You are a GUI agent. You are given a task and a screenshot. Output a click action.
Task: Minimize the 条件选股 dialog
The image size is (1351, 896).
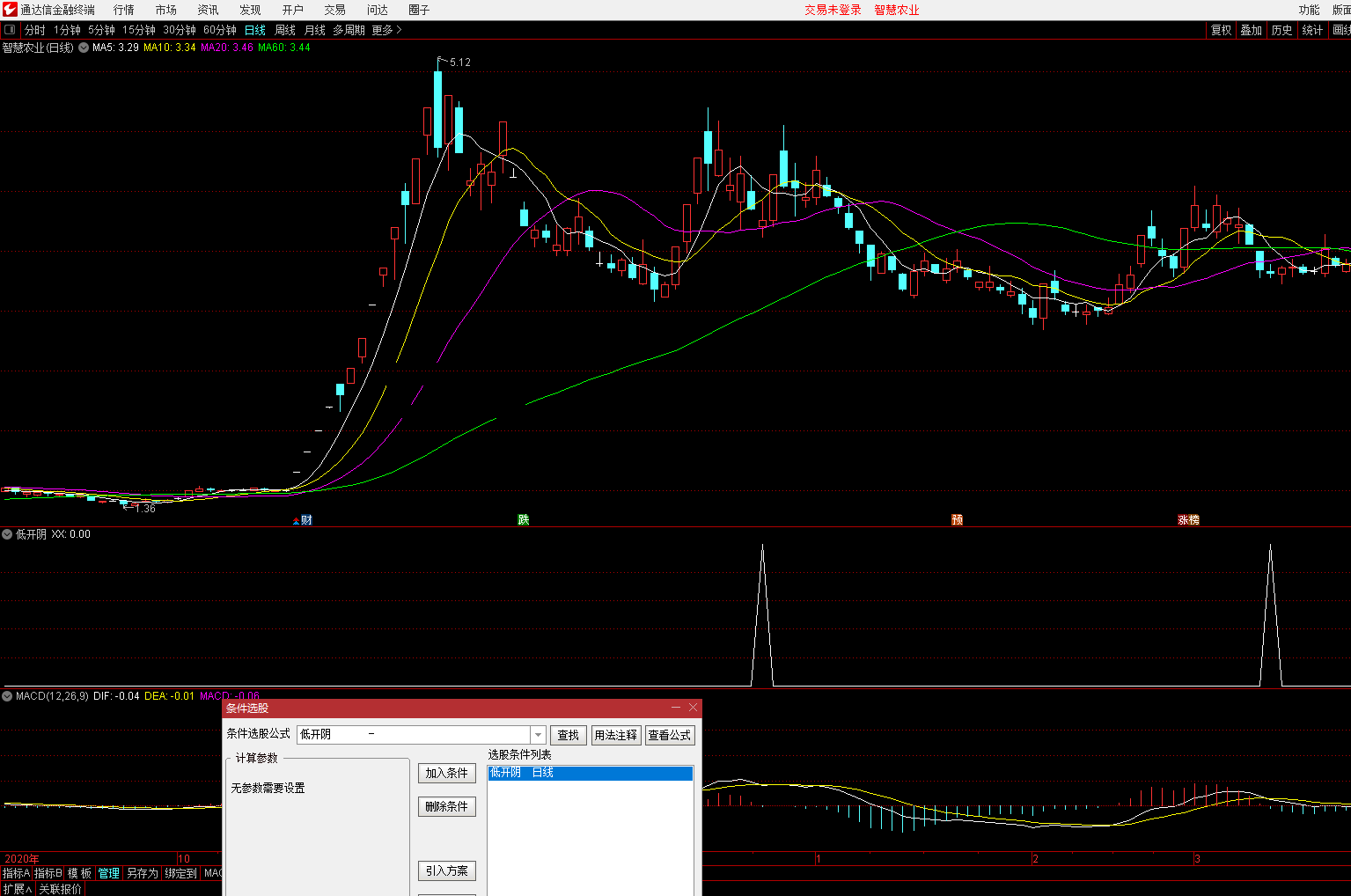(x=676, y=708)
